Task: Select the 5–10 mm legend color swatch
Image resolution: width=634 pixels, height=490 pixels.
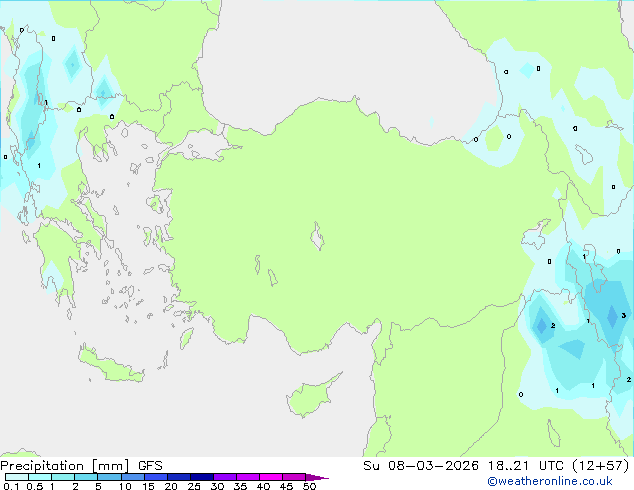Action: (109, 477)
